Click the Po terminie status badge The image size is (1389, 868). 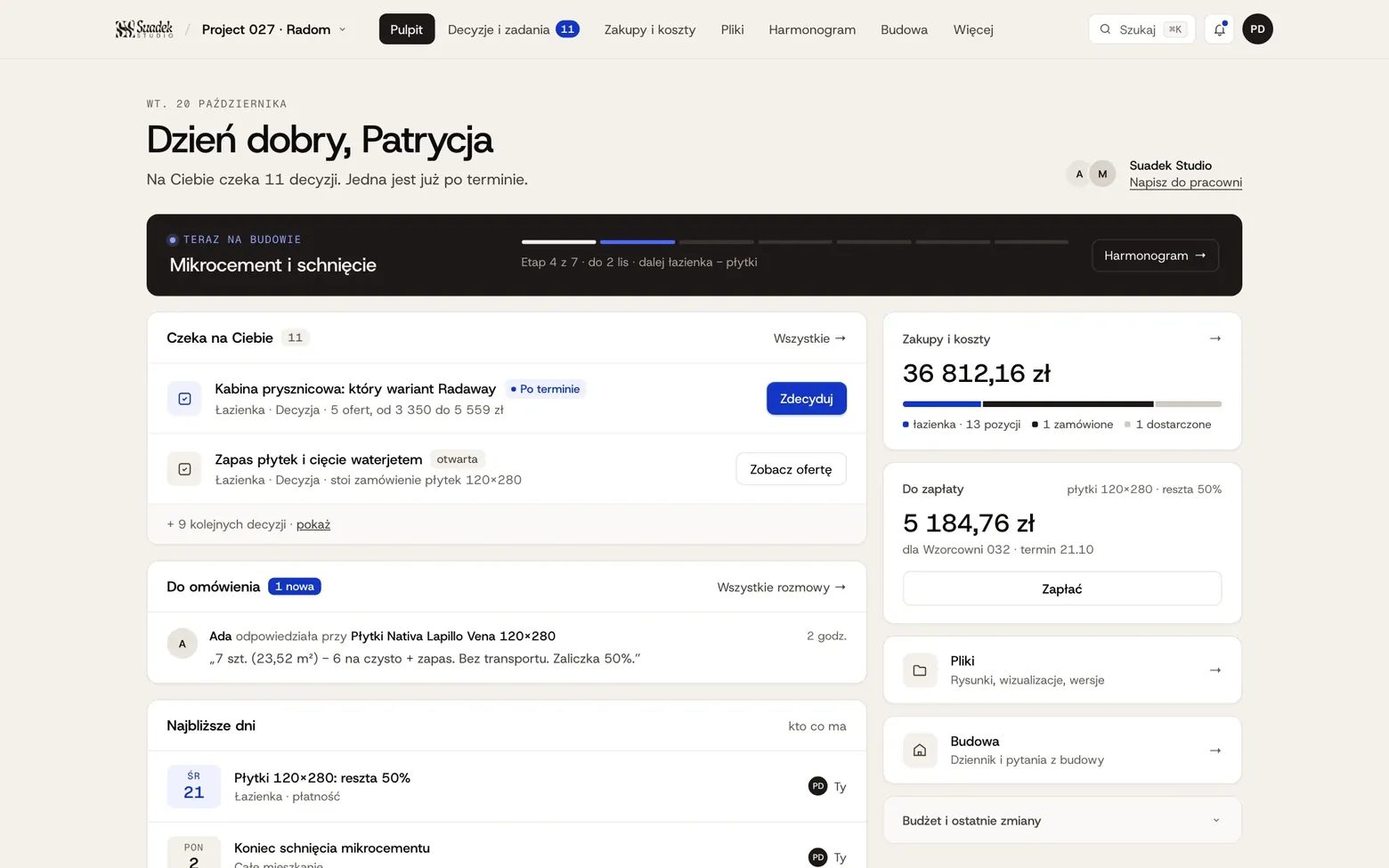click(545, 389)
